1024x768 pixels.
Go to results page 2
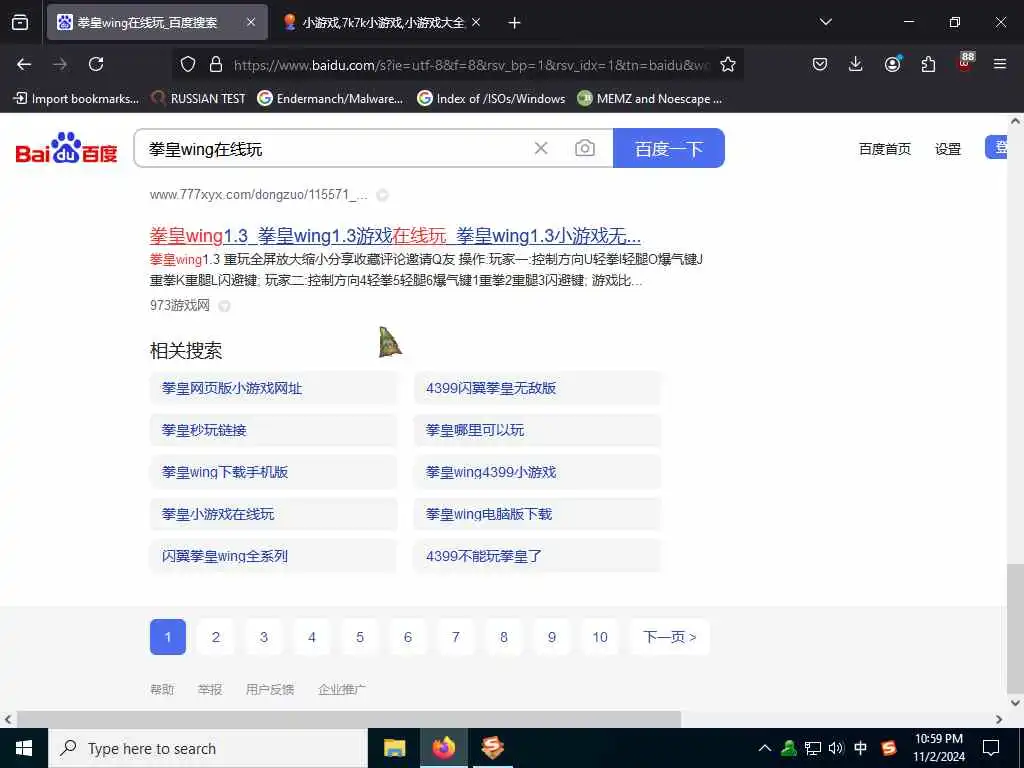pyautogui.click(x=216, y=637)
